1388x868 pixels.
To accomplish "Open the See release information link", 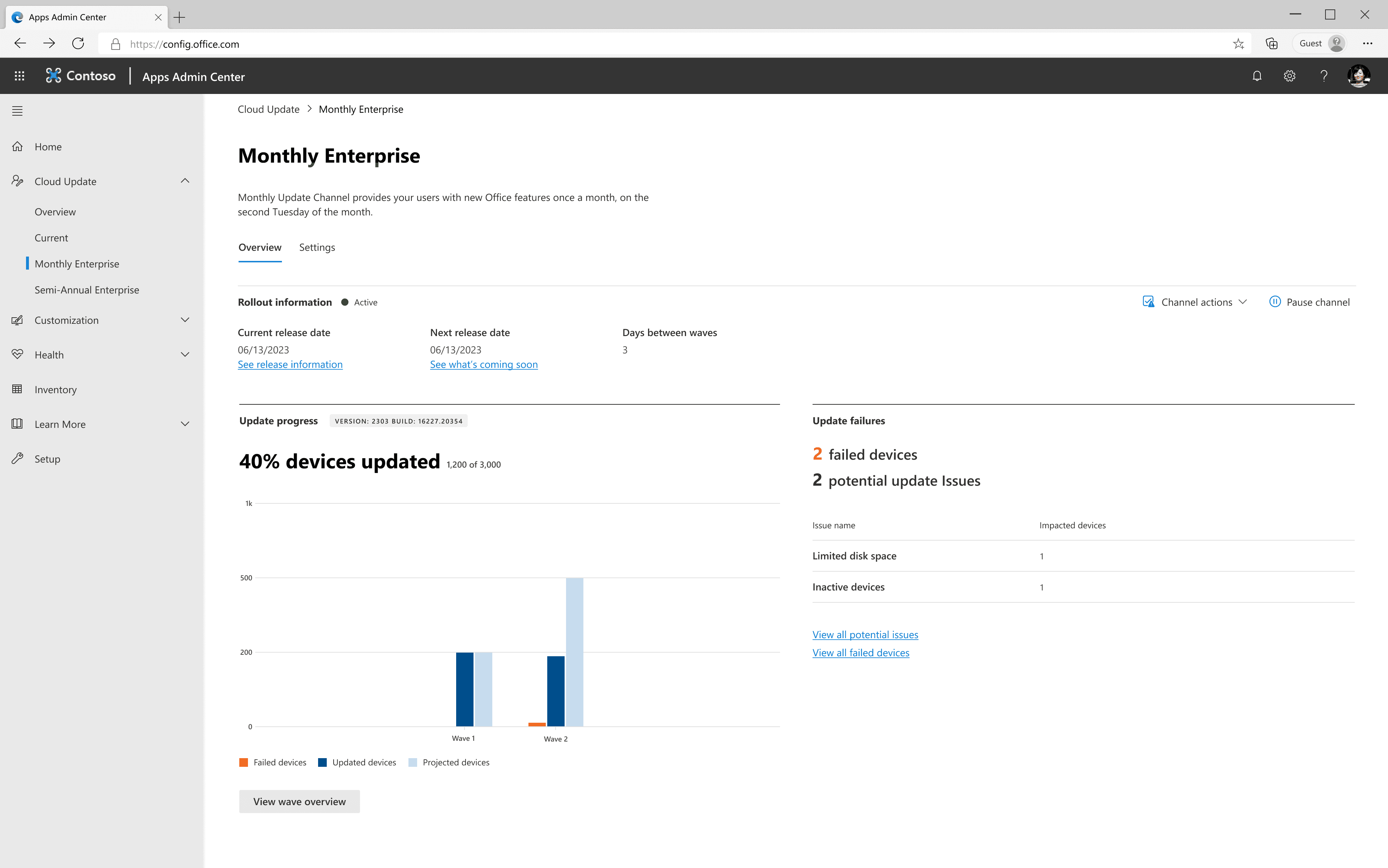I will pyautogui.click(x=290, y=365).
